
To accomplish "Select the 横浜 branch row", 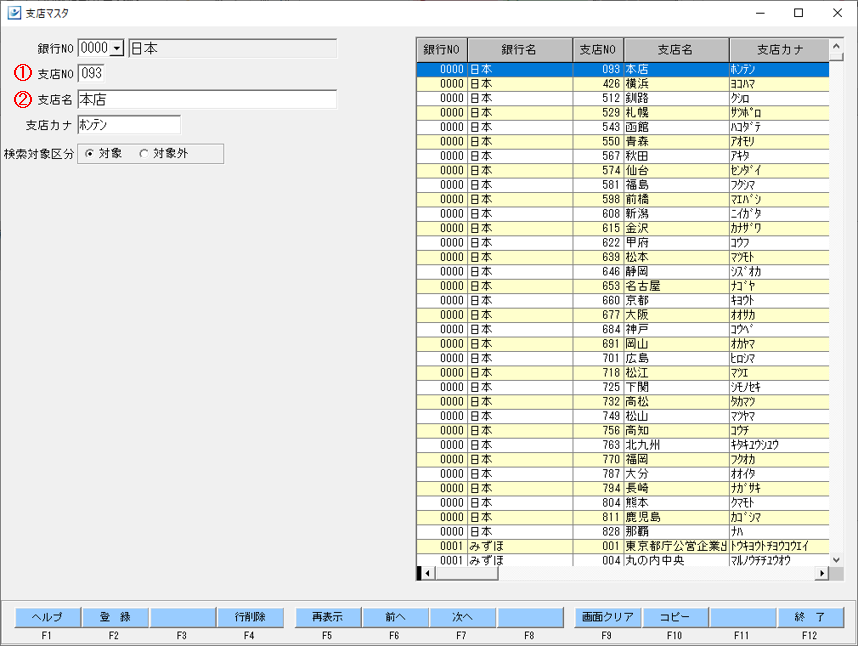I will click(623, 84).
